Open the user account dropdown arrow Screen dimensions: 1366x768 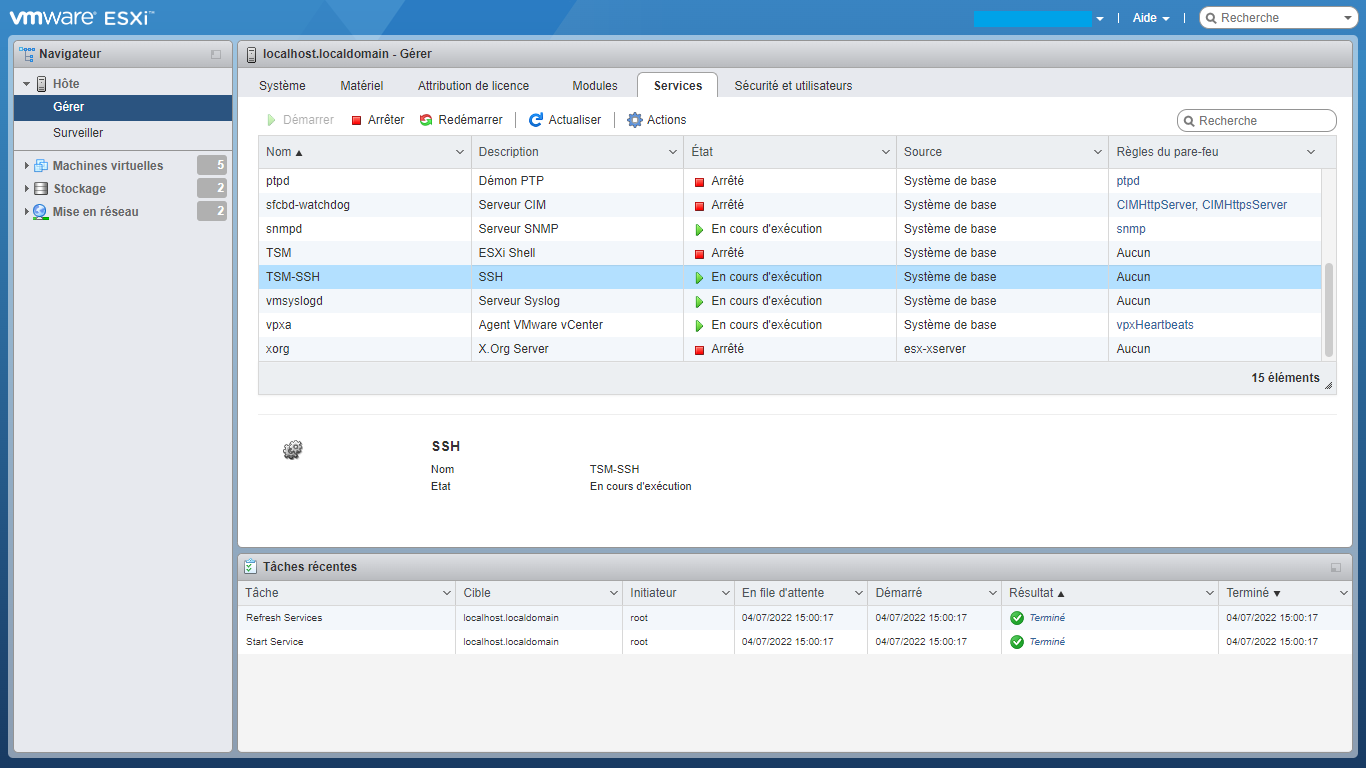pos(1100,19)
